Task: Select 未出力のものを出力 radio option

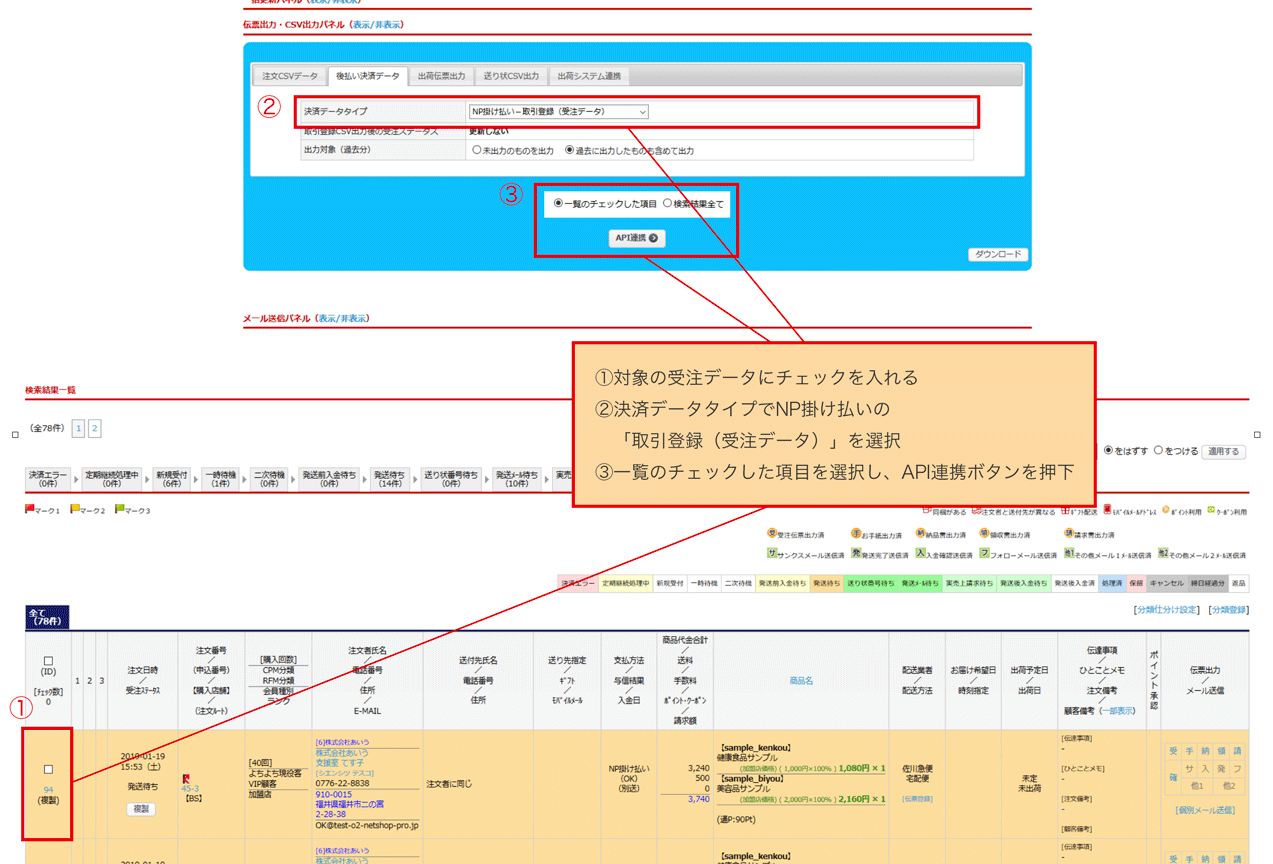Action: (476, 150)
